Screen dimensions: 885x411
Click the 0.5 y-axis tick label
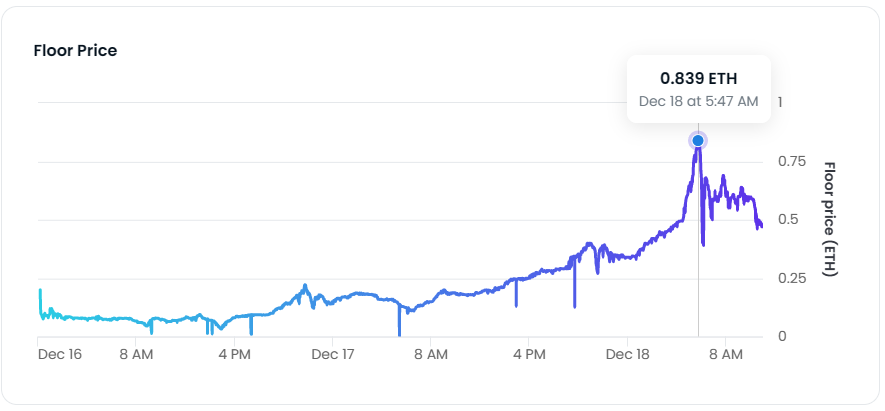(x=786, y=220)
